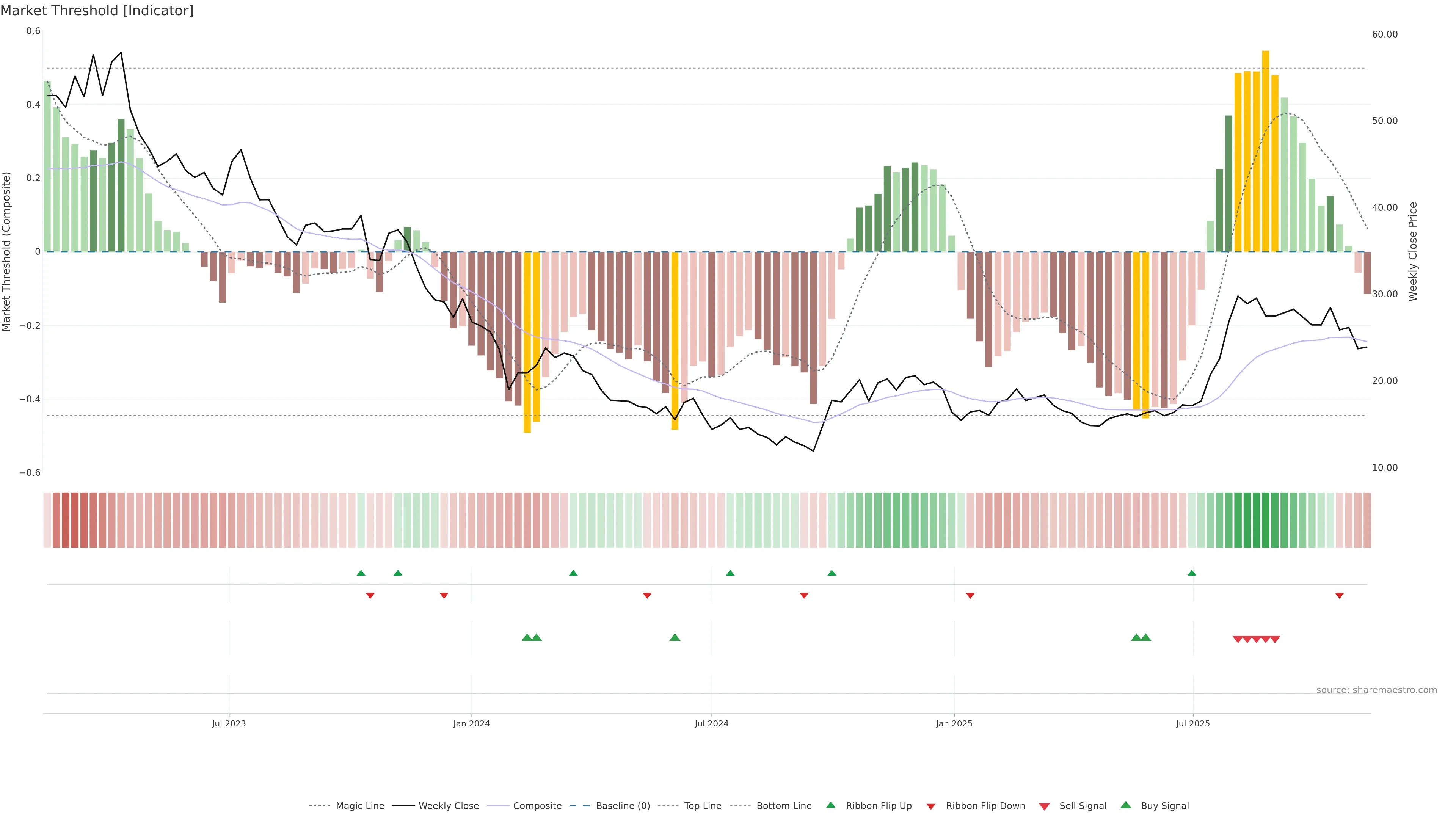Click the Jan 2024 x-axis label
This screenshot has height=819, width=1456.
471,723
